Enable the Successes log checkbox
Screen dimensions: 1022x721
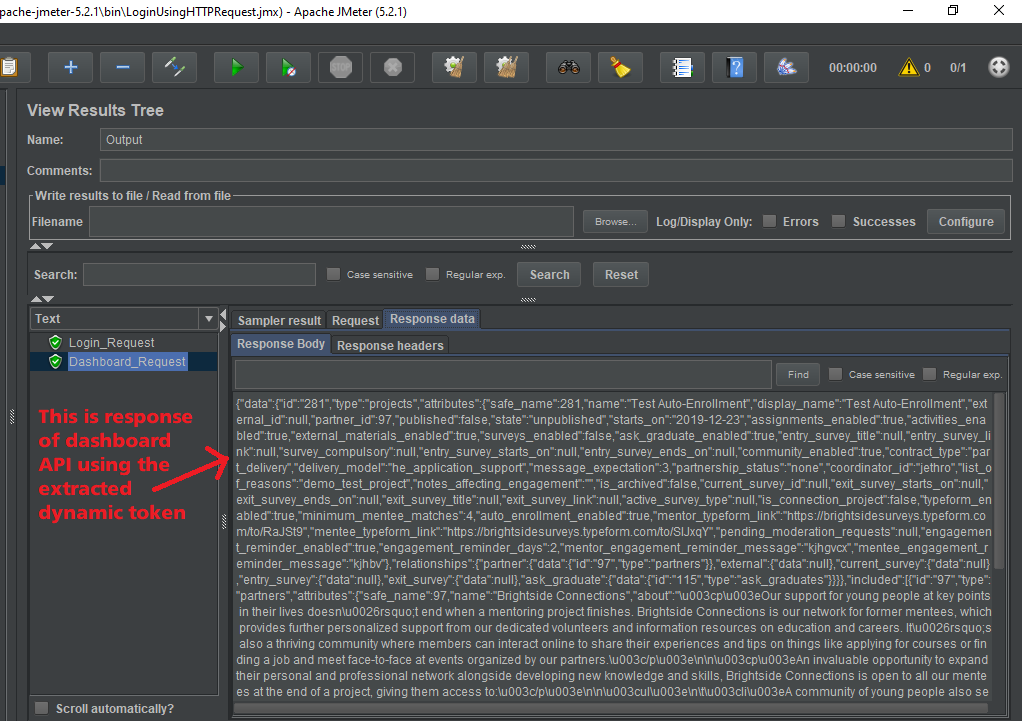(x=839, y=221)
